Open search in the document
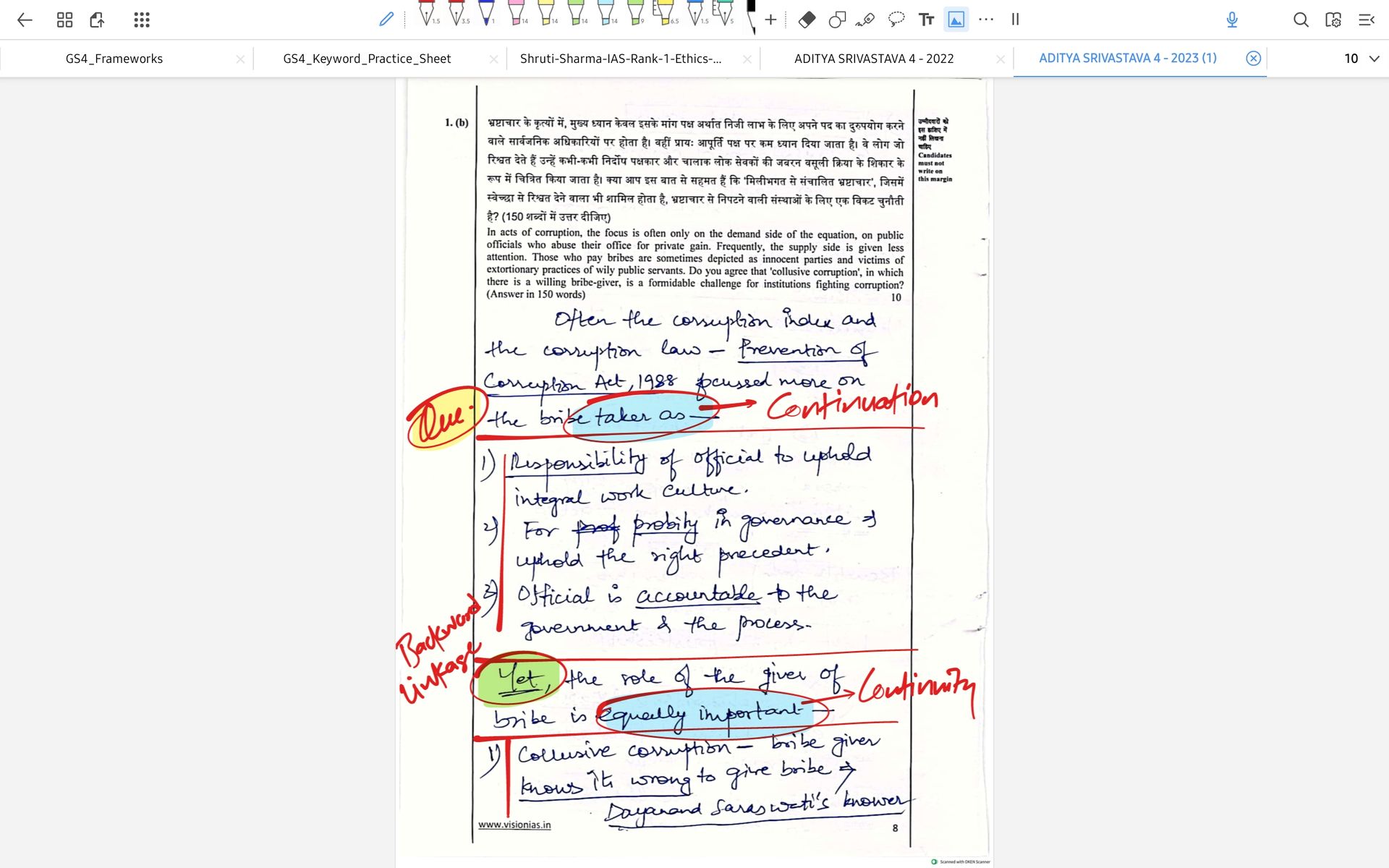This screenshot has height=868, width=1389. click(1301, 20)
